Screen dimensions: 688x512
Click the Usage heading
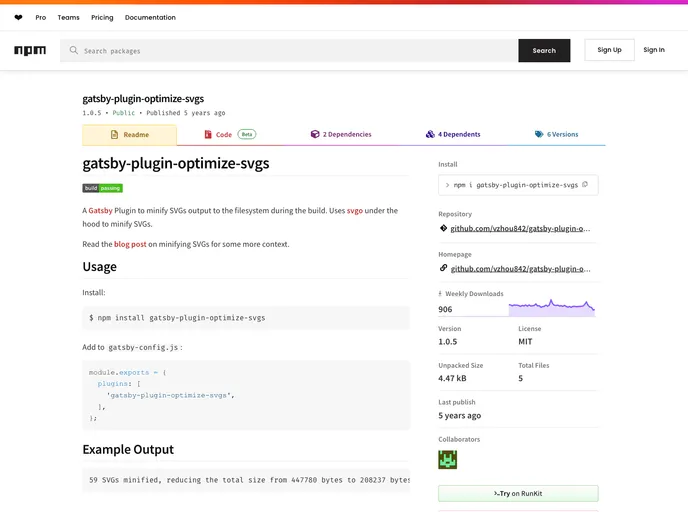[x=100, y=267]
